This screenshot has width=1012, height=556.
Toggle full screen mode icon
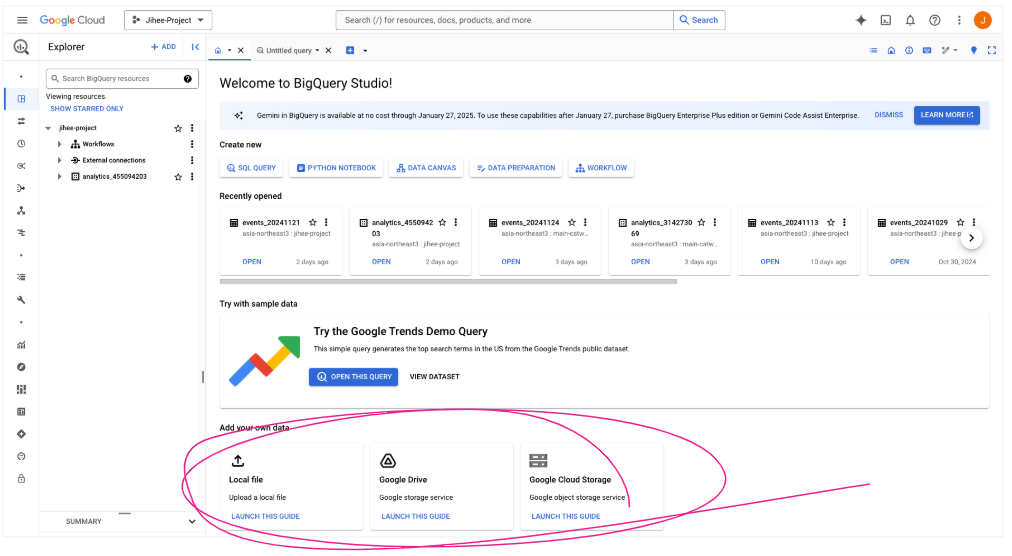[992, 50]
